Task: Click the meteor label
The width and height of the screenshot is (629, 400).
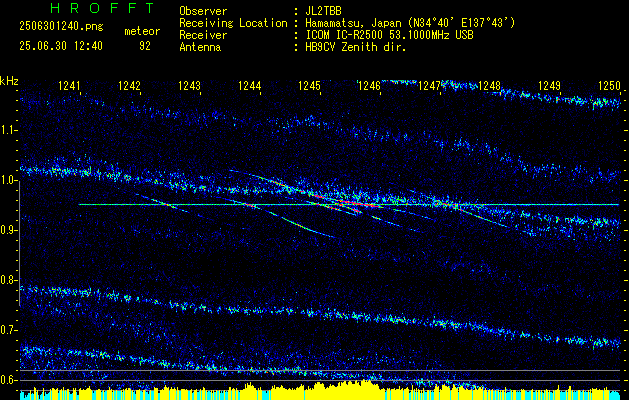Action: pyautogui.click(x=142, y=31)
